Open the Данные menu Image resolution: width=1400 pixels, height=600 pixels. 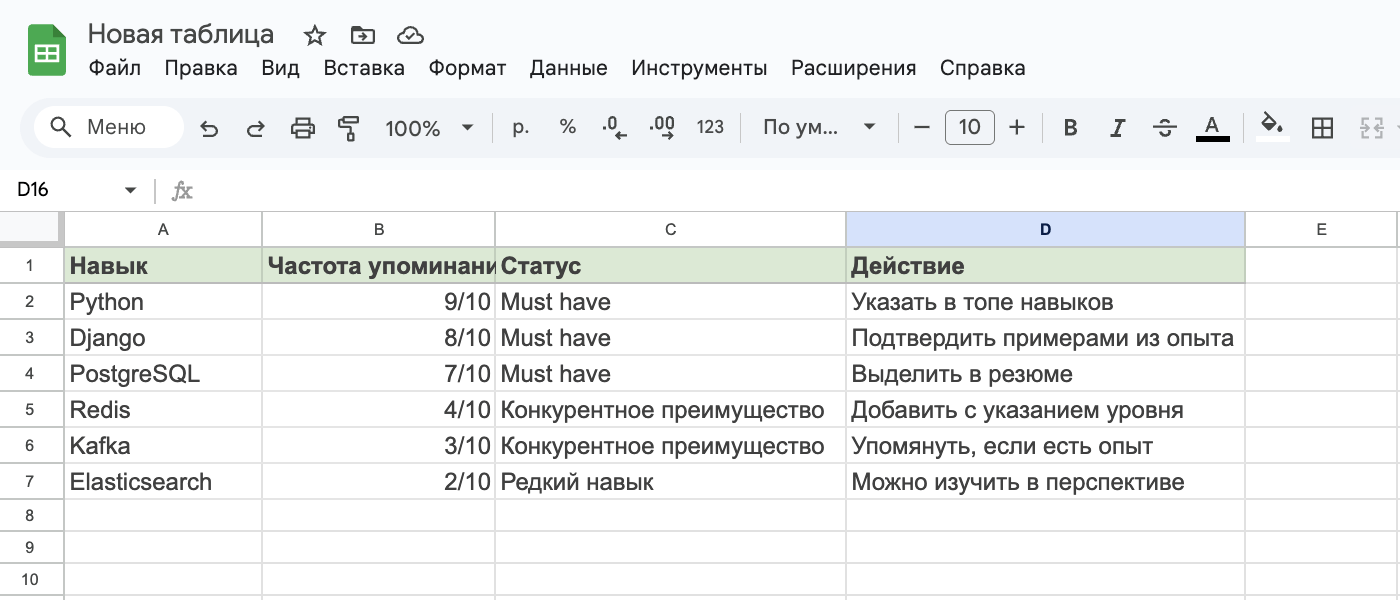tap(568, 68)
